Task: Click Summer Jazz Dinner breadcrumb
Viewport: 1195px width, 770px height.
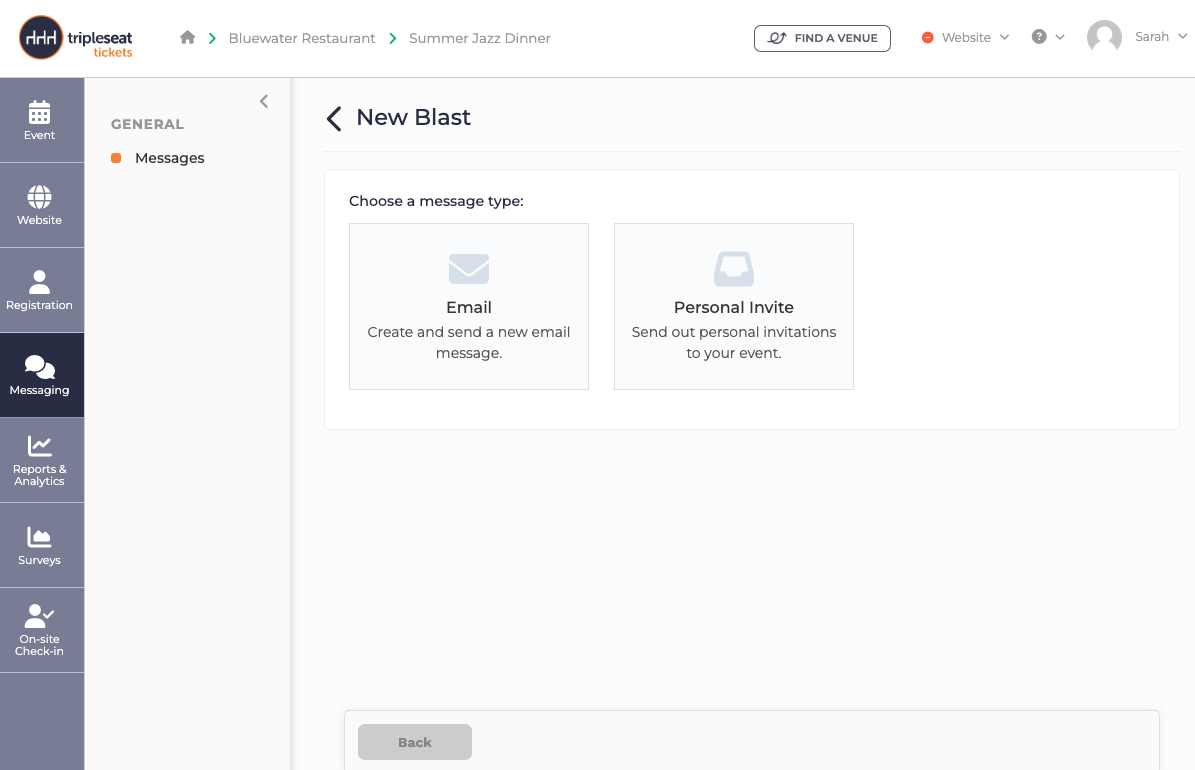Action: [479, 38]
